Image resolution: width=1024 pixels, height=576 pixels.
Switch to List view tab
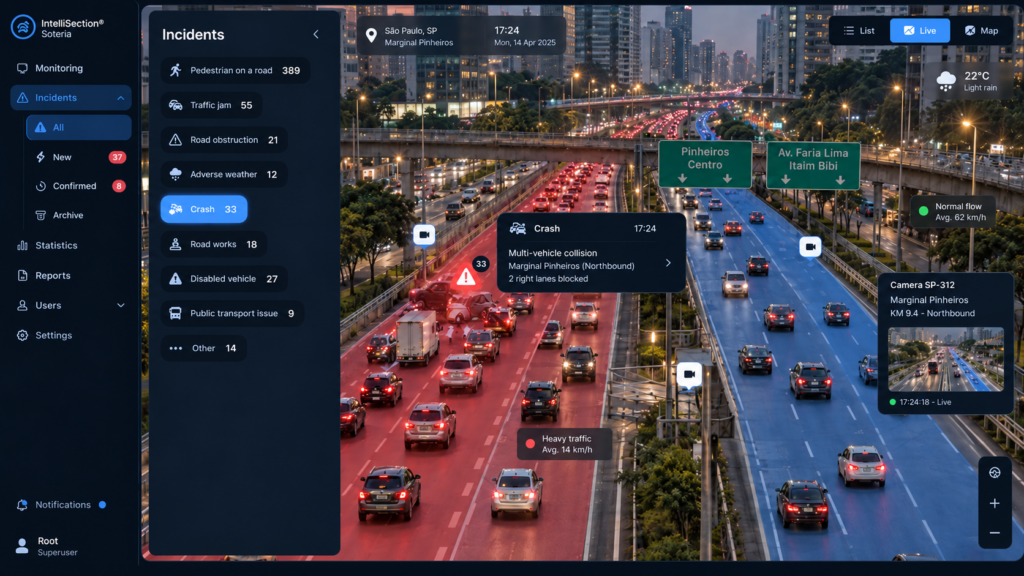859,31
